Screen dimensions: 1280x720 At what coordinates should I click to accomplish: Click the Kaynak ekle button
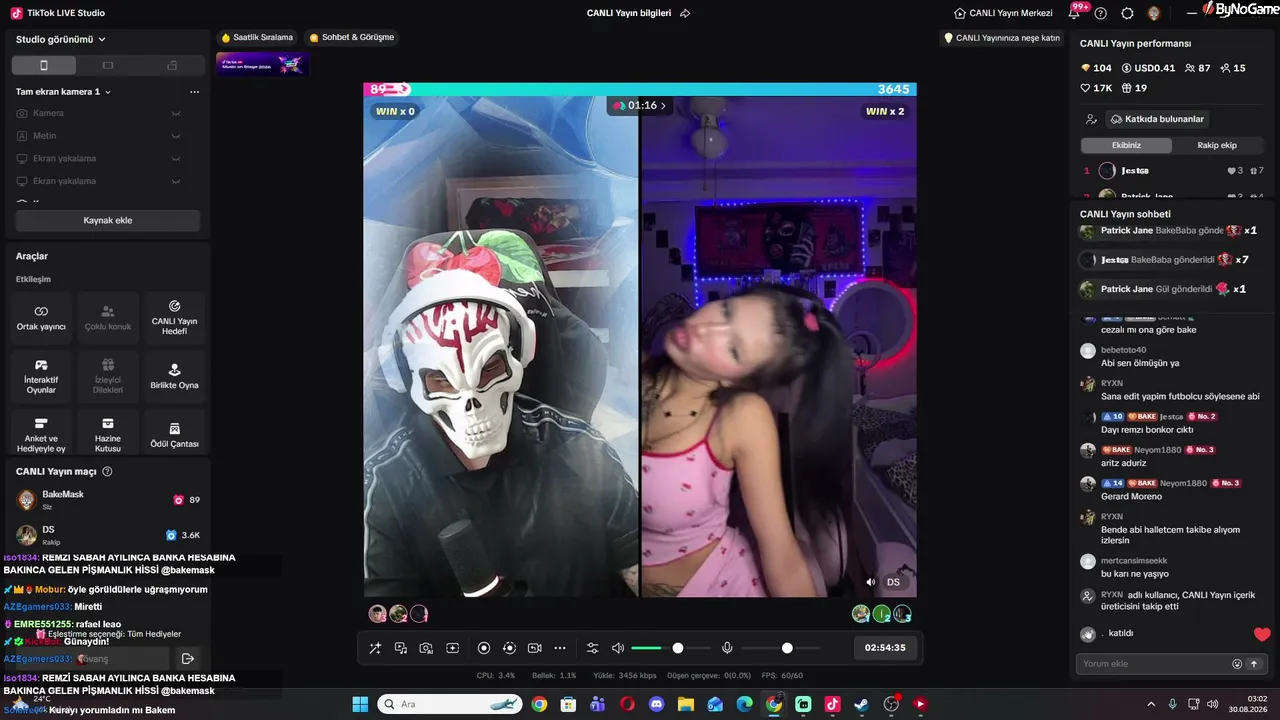(x=107, y=220)
